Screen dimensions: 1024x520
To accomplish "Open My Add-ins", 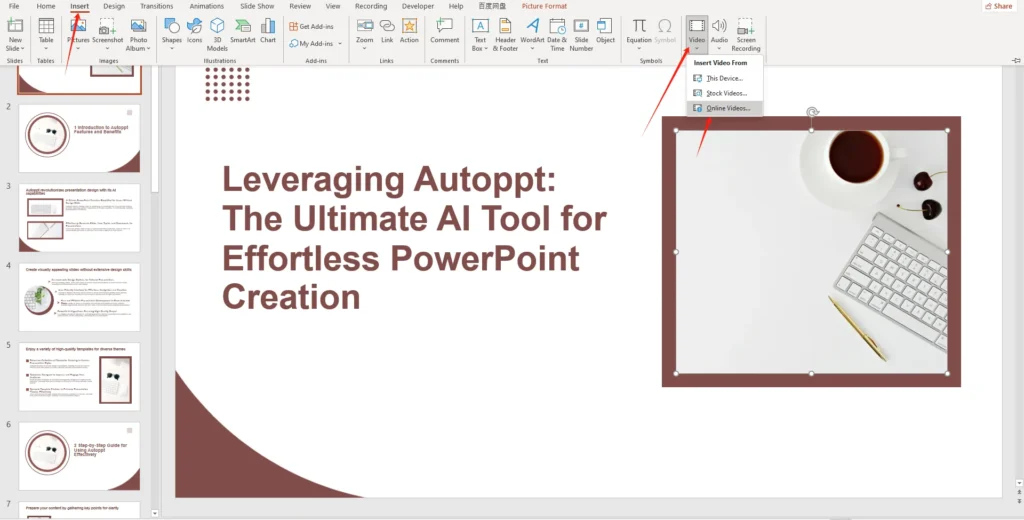I will tap(312, 43).
